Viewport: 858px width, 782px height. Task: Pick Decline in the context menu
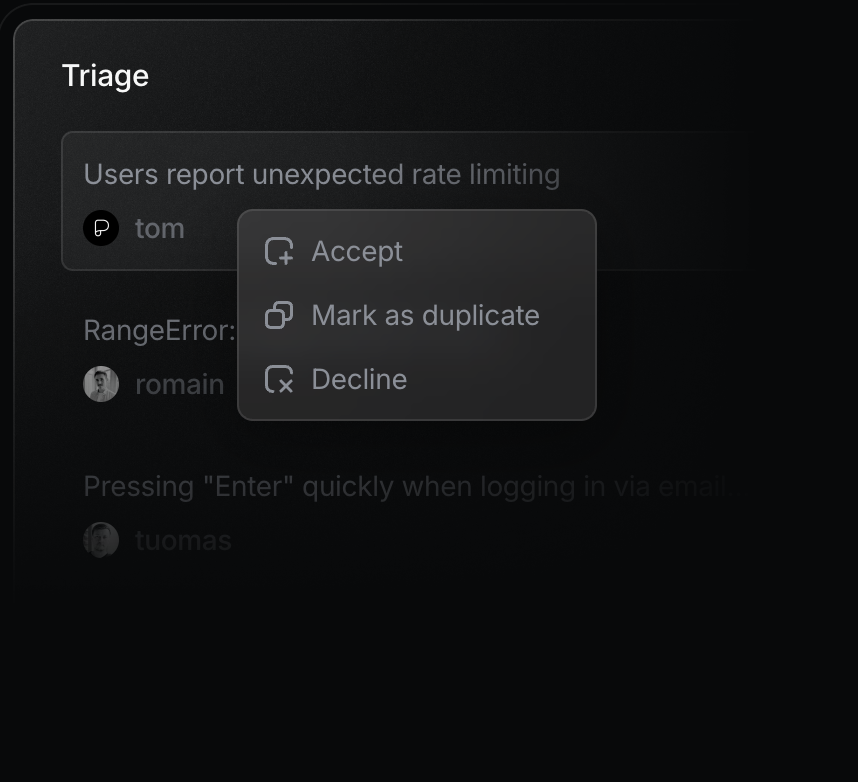tap(359, 379)
